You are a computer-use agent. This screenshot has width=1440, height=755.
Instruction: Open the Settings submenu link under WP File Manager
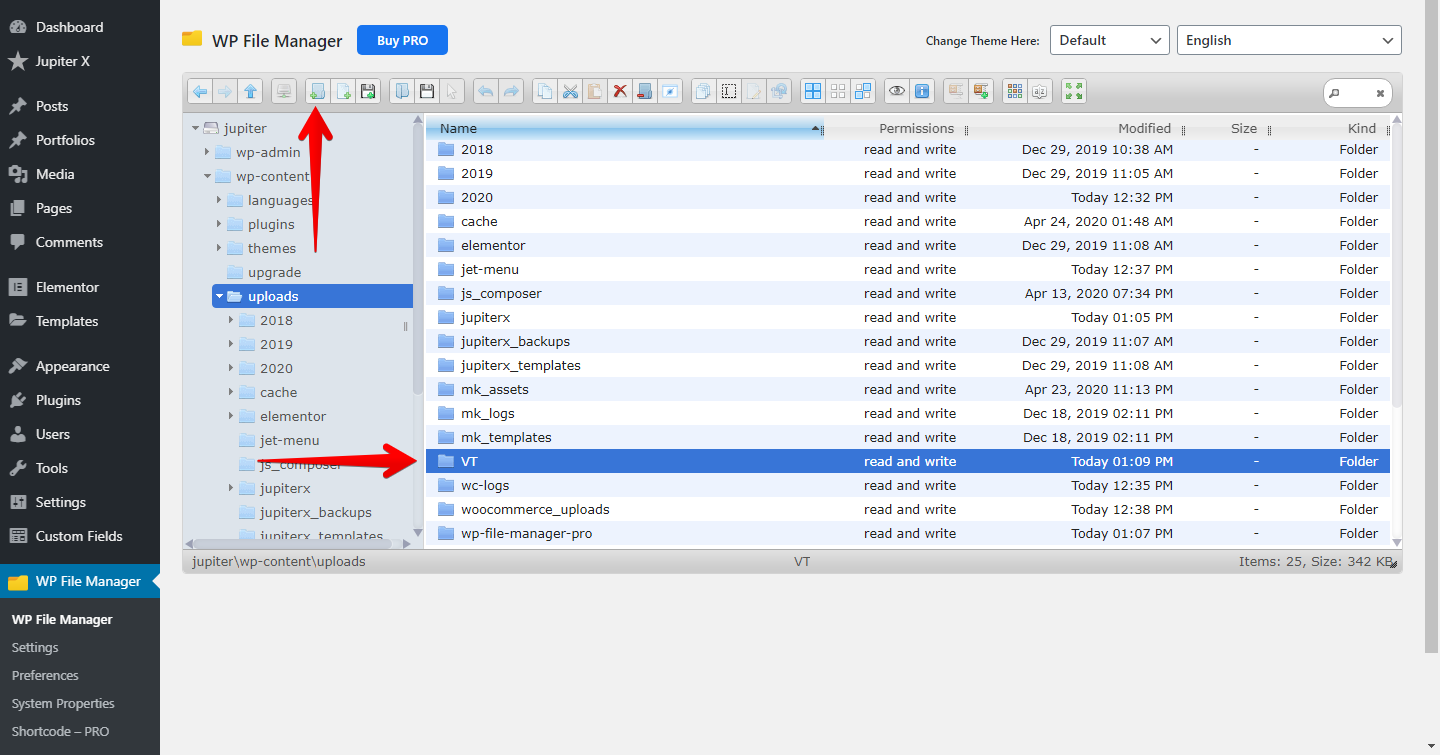click(35, 647)
